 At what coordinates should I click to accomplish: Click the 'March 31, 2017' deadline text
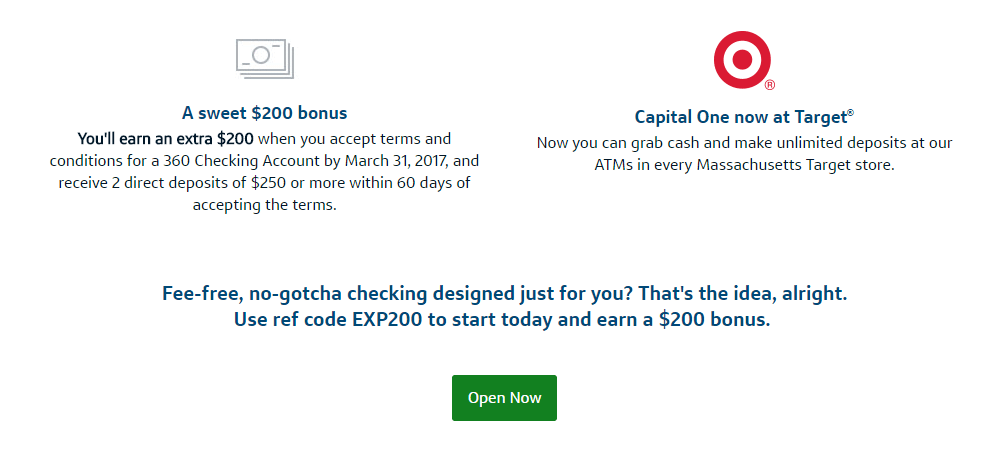pos(395,160)
